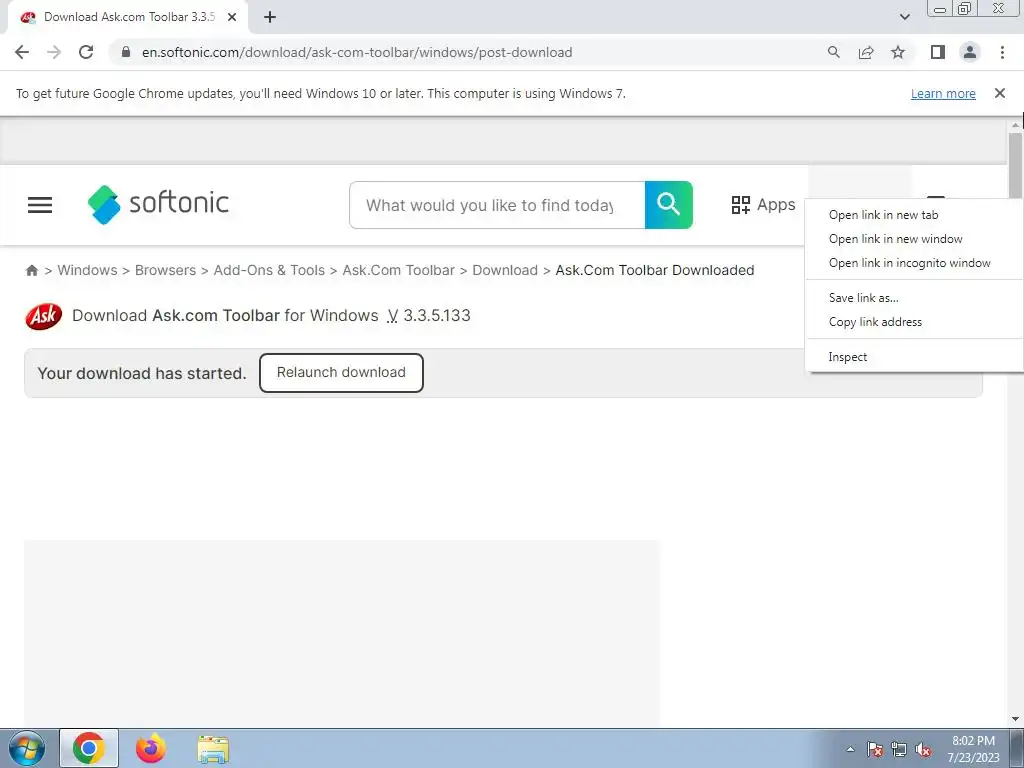Bookmark this page with the star icon
This screenshot has width=1024, height=768.
[898, 52]
